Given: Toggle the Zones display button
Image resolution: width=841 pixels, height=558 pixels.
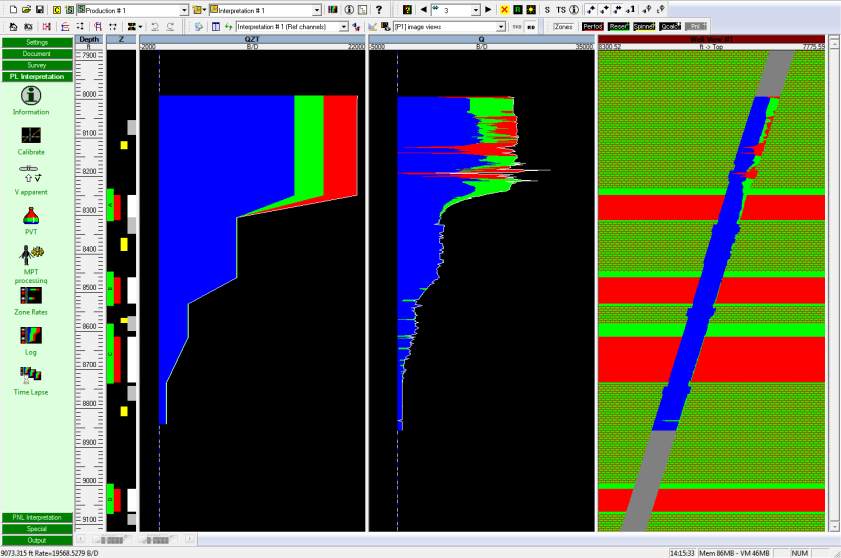Looking at the screenshot, I should click(x=563, y=26).
